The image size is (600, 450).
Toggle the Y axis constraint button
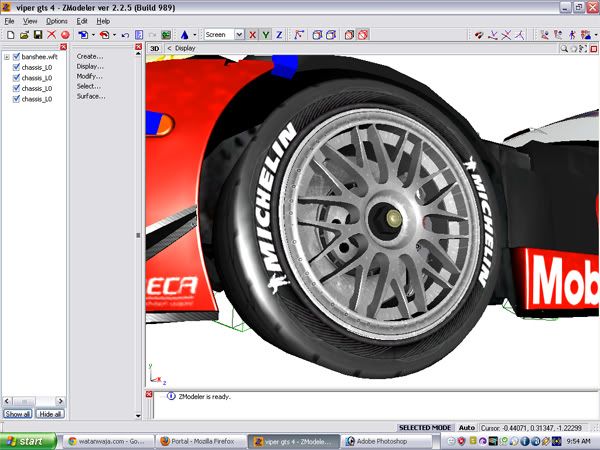tap(266, 34)
